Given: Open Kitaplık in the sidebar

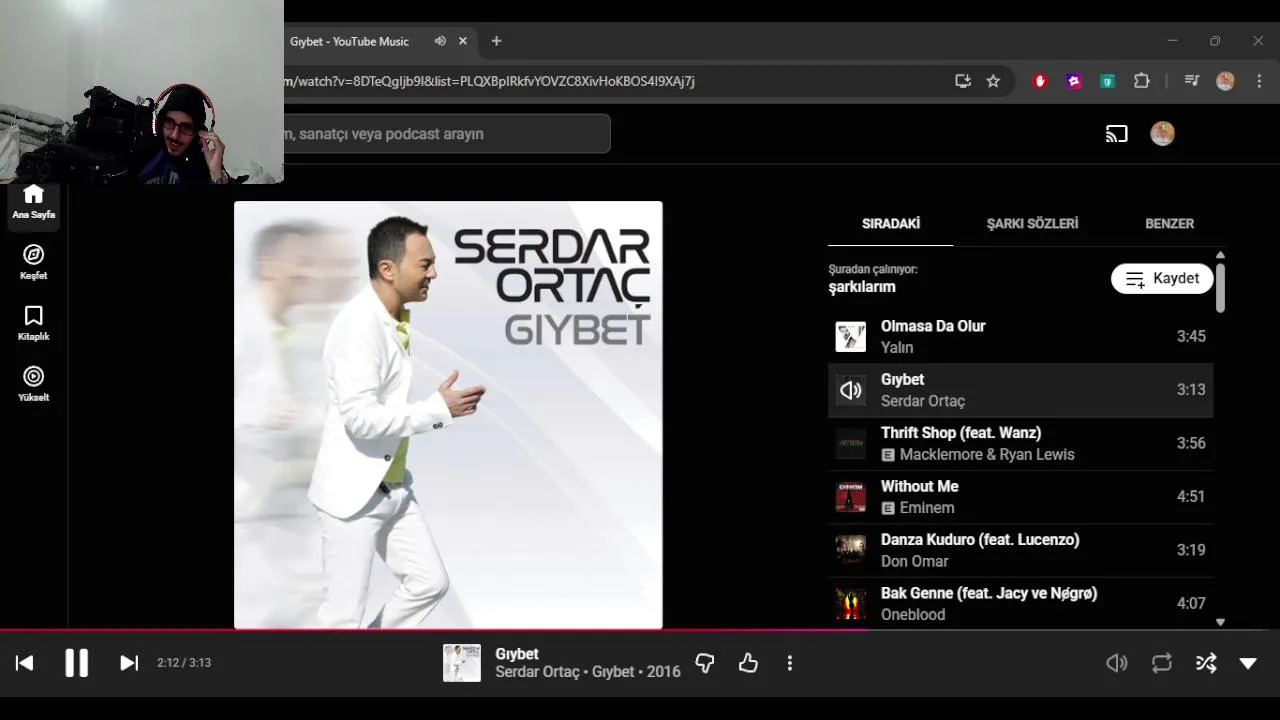Looking at the screenshot, I should [33, 323].
